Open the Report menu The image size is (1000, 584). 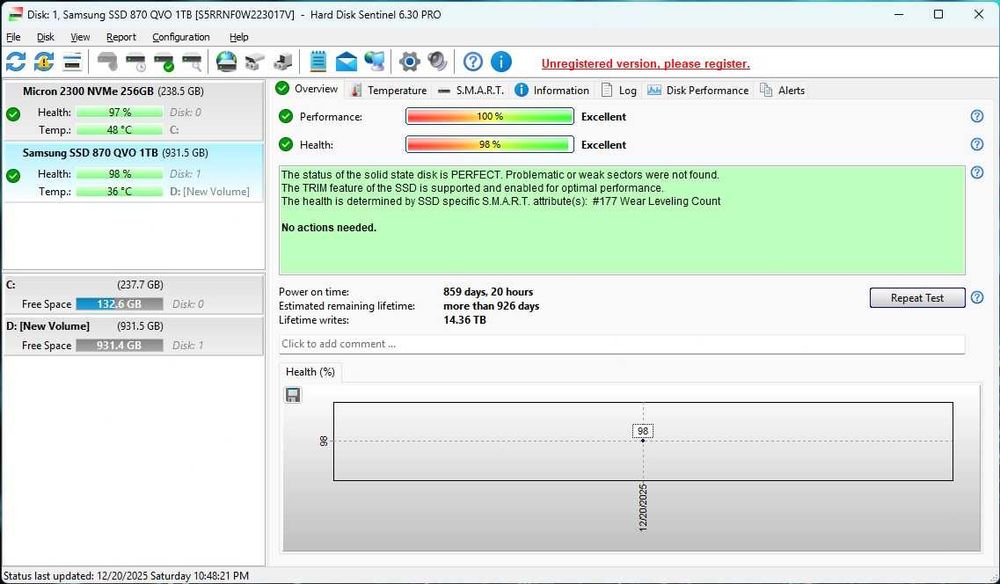121,37
